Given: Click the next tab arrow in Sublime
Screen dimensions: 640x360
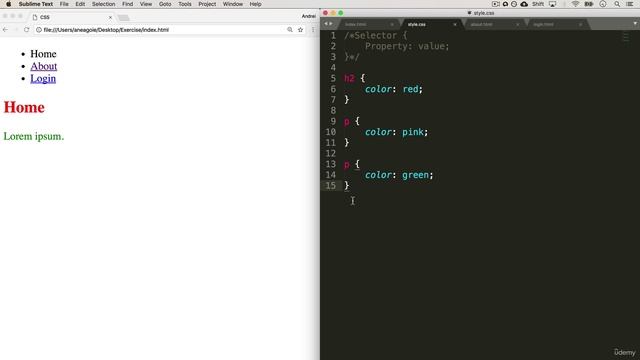Looking at the screenshot, I should pyautogui.click(x=331, y=24).
